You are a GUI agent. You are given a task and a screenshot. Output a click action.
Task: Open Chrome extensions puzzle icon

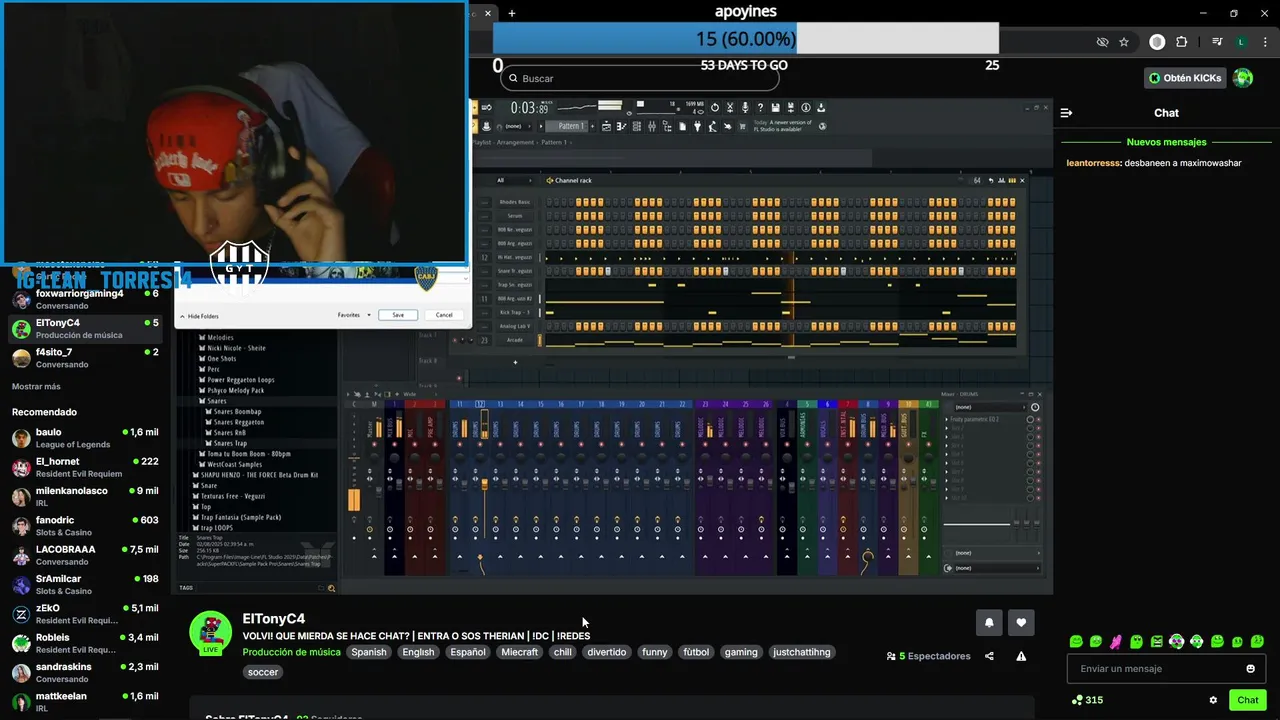[x=1182, y=42]
